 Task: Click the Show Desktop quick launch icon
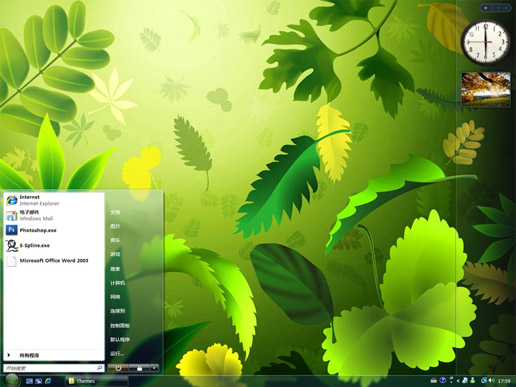click(29, 381)
